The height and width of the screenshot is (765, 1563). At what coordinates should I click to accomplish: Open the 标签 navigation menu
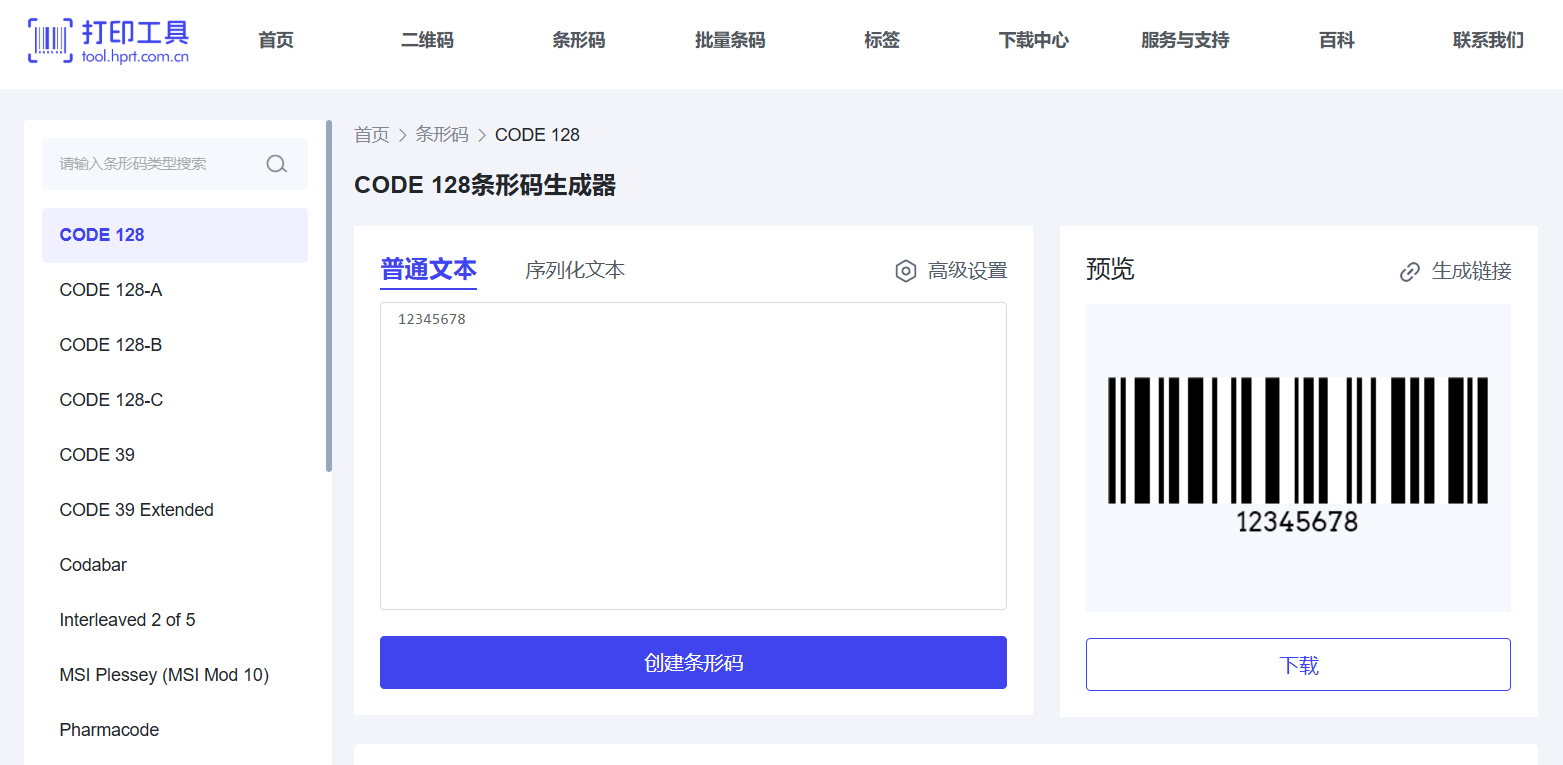click(x=882, y=40)
